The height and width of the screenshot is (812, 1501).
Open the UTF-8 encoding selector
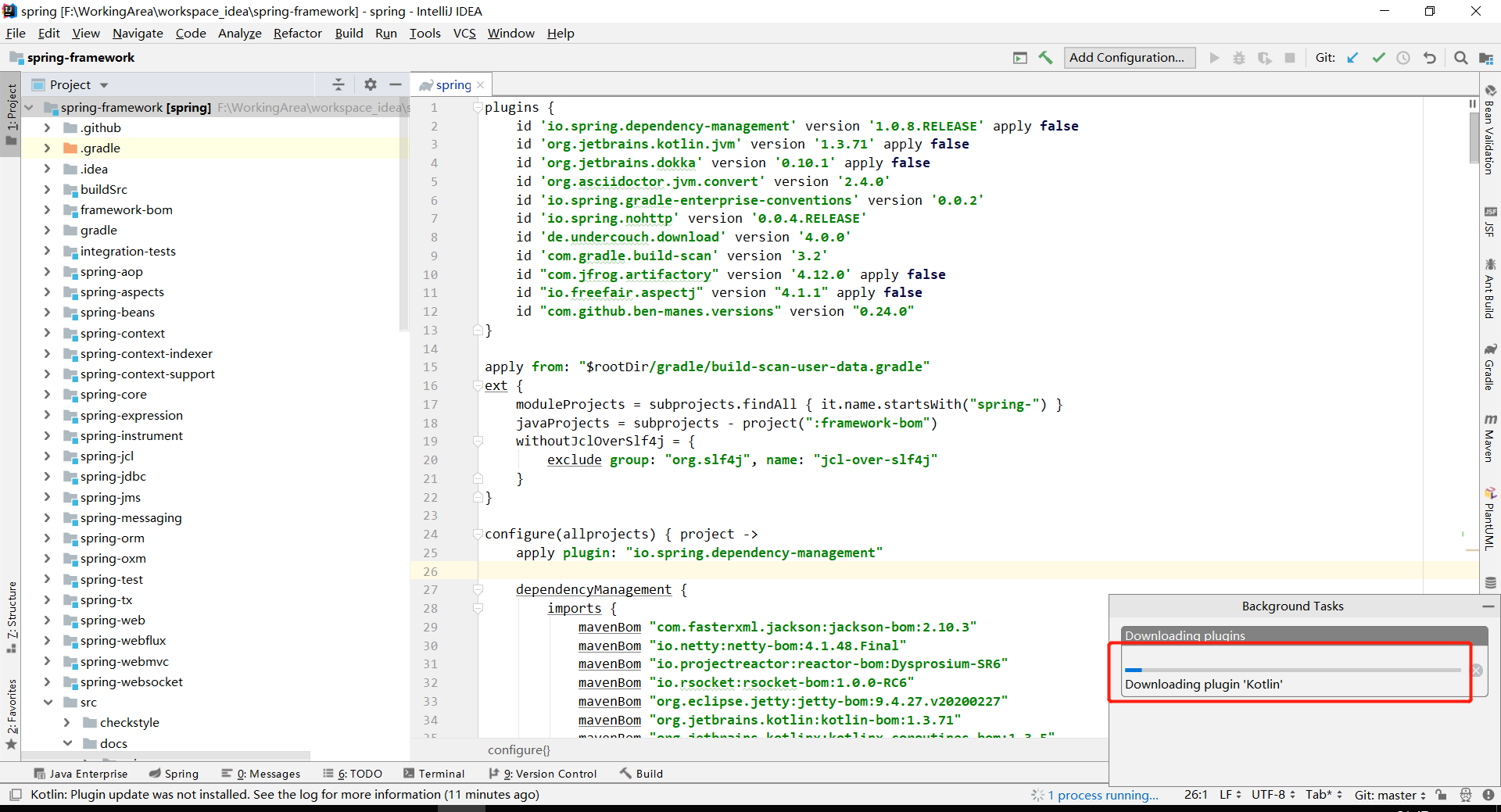coord(1274,795)
